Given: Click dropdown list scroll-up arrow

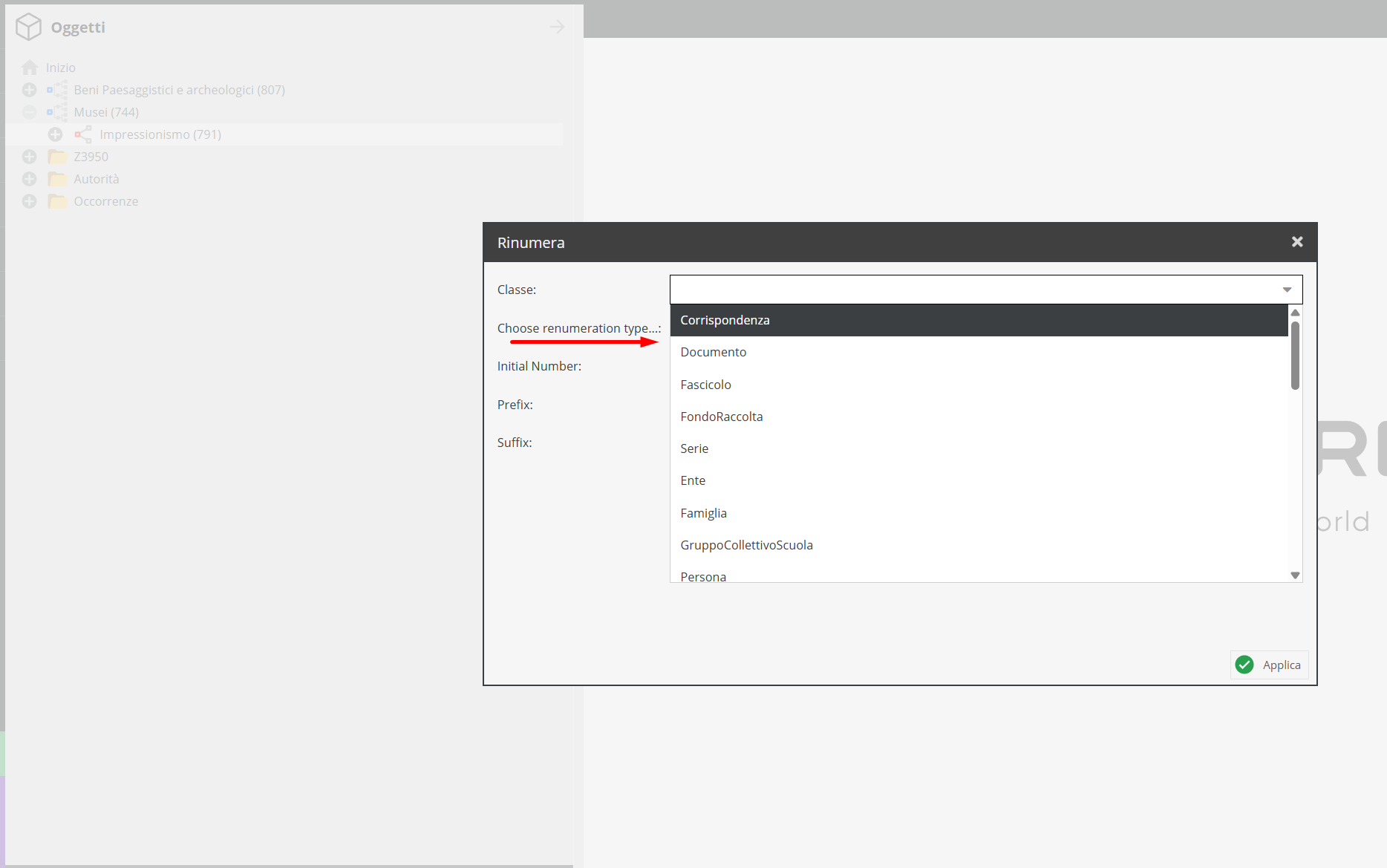Looking at the screenshot, I should (x=1295, y=313).
